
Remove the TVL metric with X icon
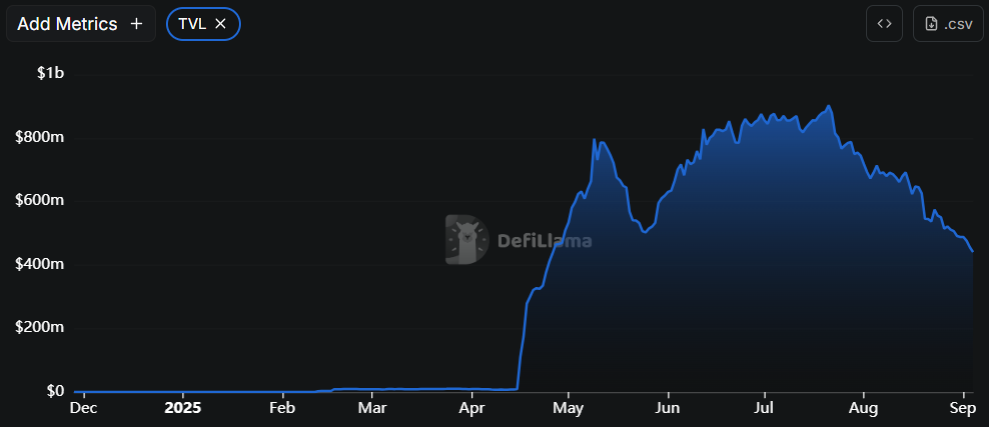[221, 24]
